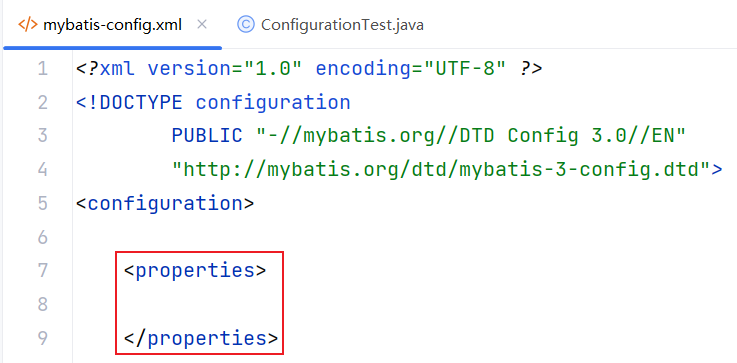Click the opening <properties> tag
This screenshot has height=363, width=737.
click(195, 270)
